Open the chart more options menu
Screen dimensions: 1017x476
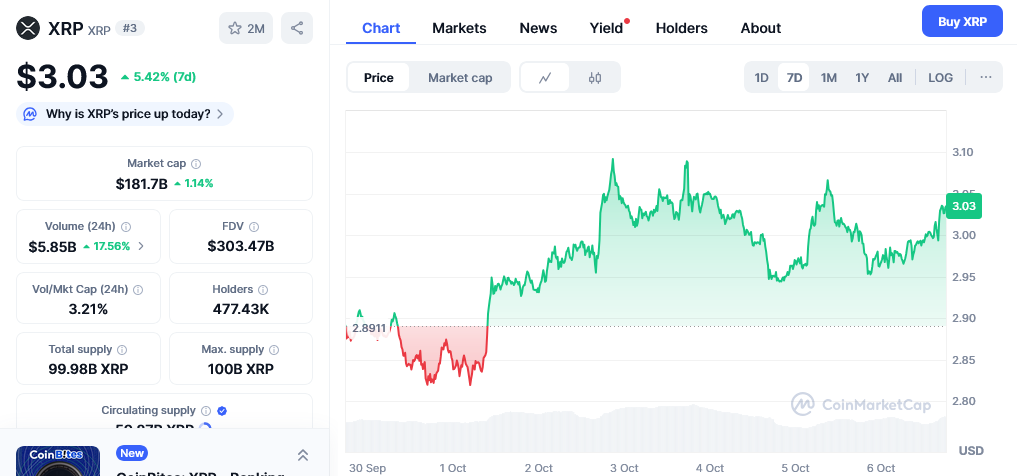point(985,78)
